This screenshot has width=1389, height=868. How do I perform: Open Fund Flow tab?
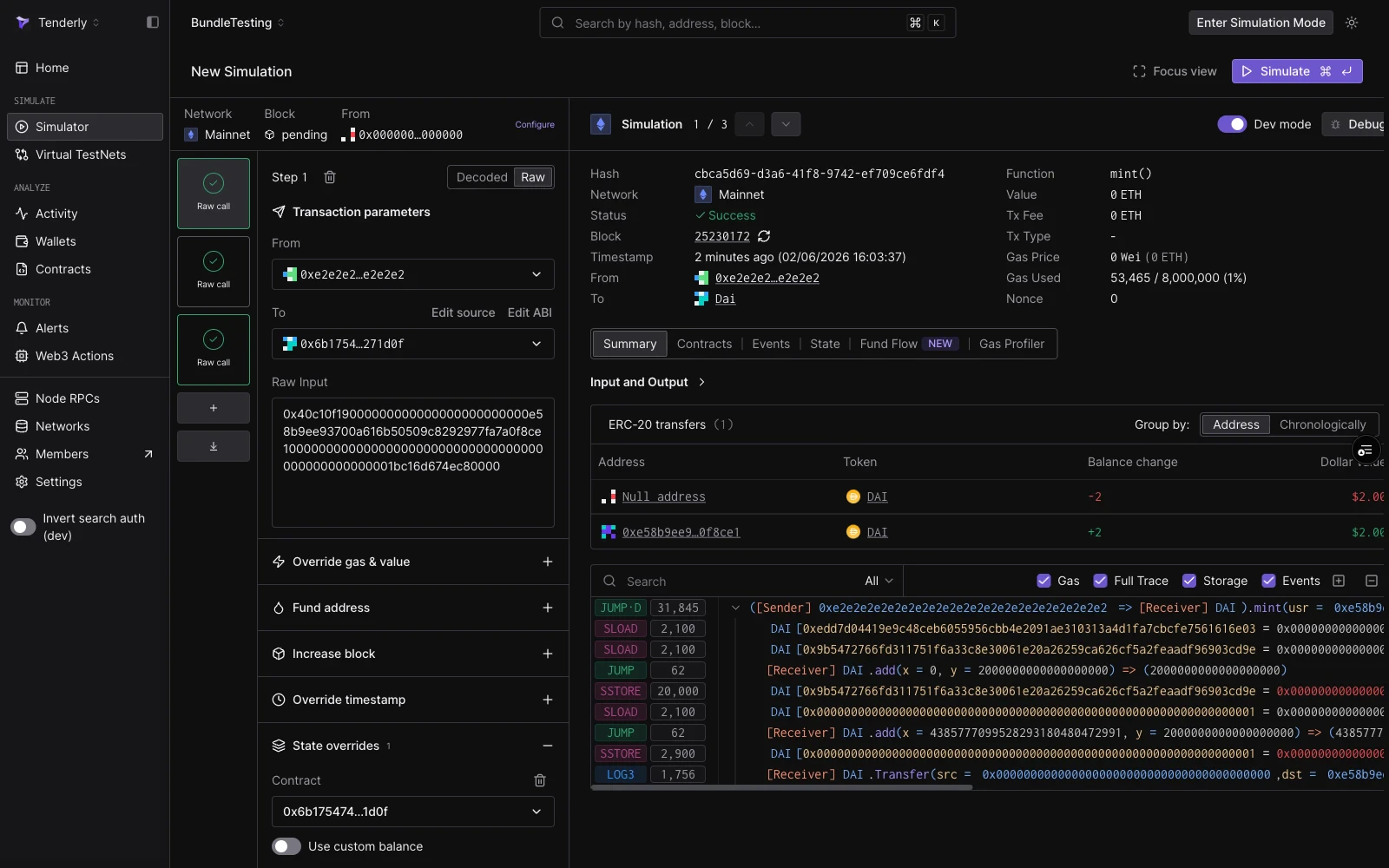908,344
